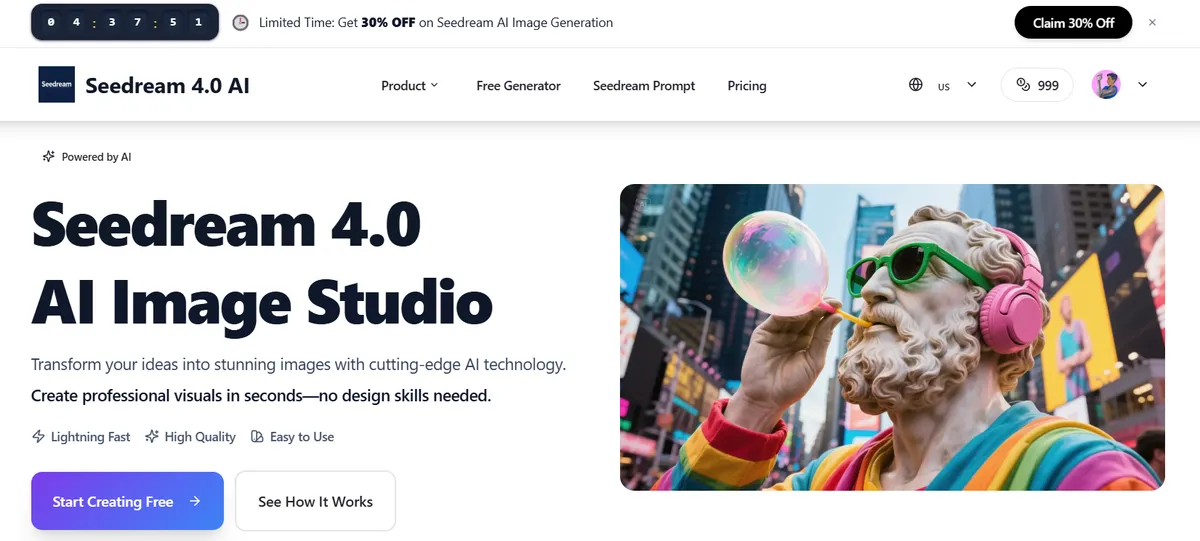Click the countdown timer widget

tap(123, 22)
